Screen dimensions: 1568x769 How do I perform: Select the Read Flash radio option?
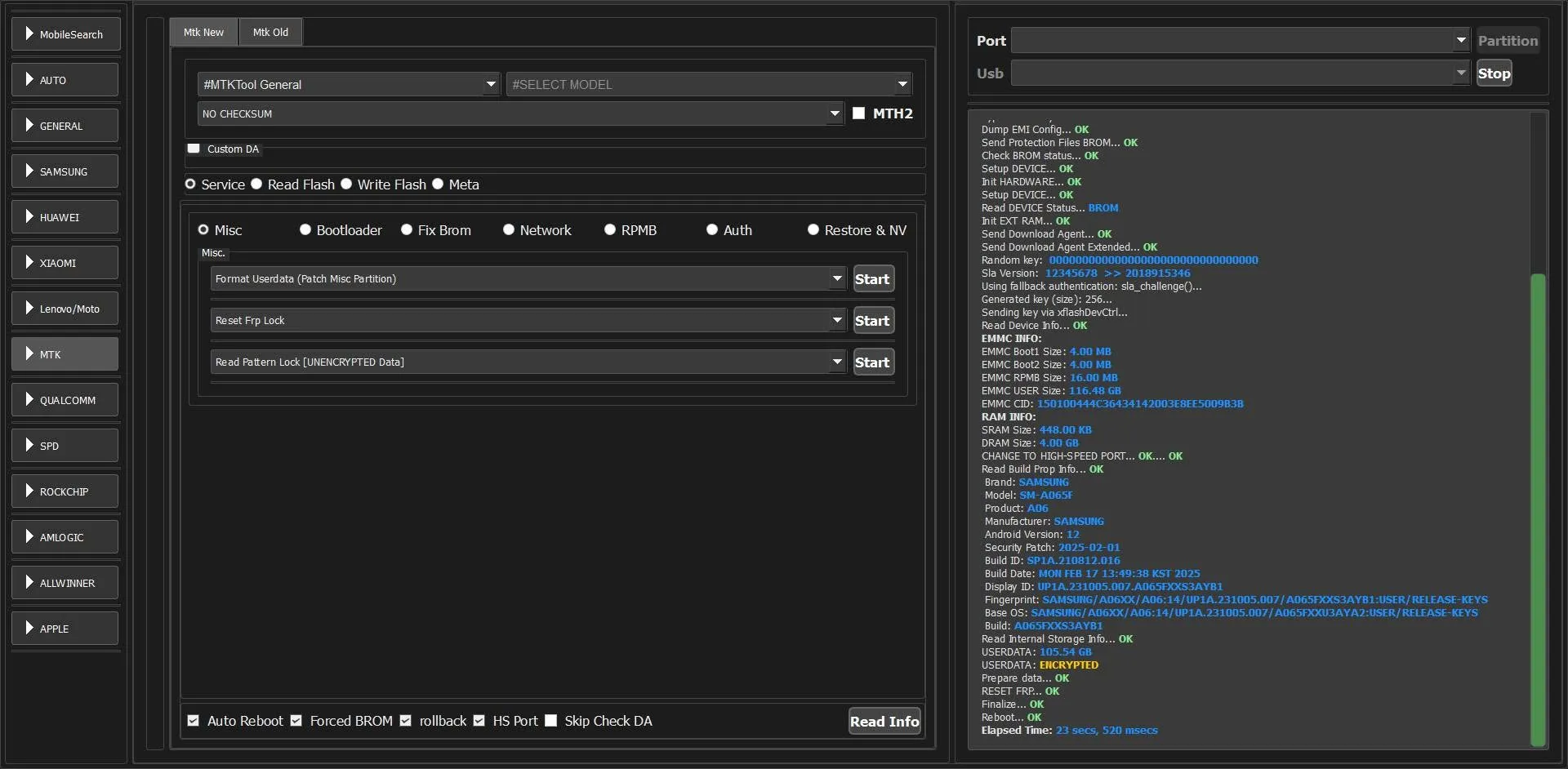[256, 184]
